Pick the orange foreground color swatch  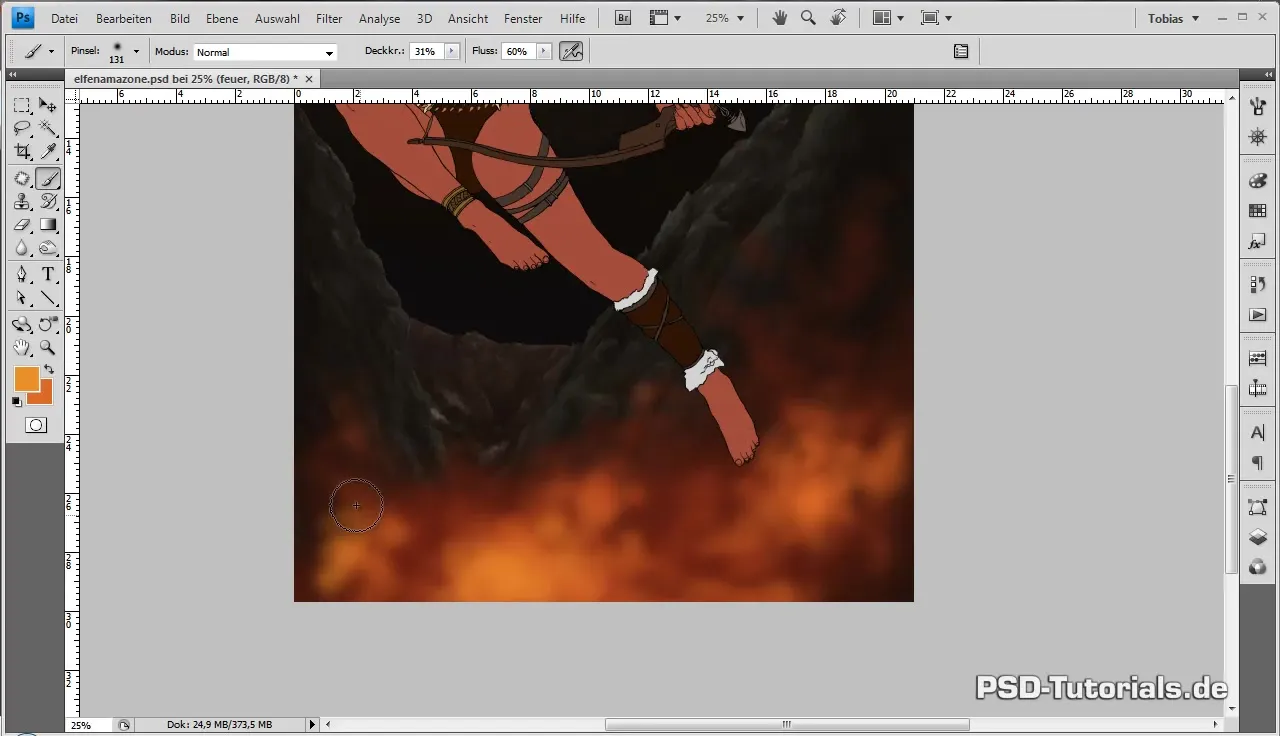26,379
